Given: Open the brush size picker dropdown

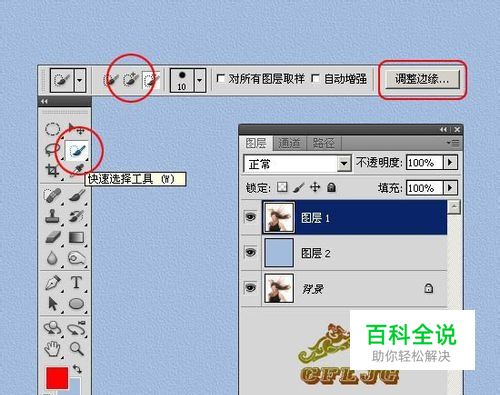Looking at the screenshot, I should click(x=199, y=80).
